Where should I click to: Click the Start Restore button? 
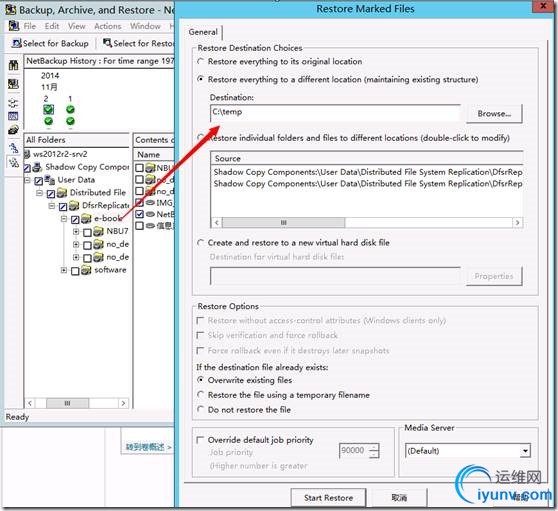(x=328, y=497)
